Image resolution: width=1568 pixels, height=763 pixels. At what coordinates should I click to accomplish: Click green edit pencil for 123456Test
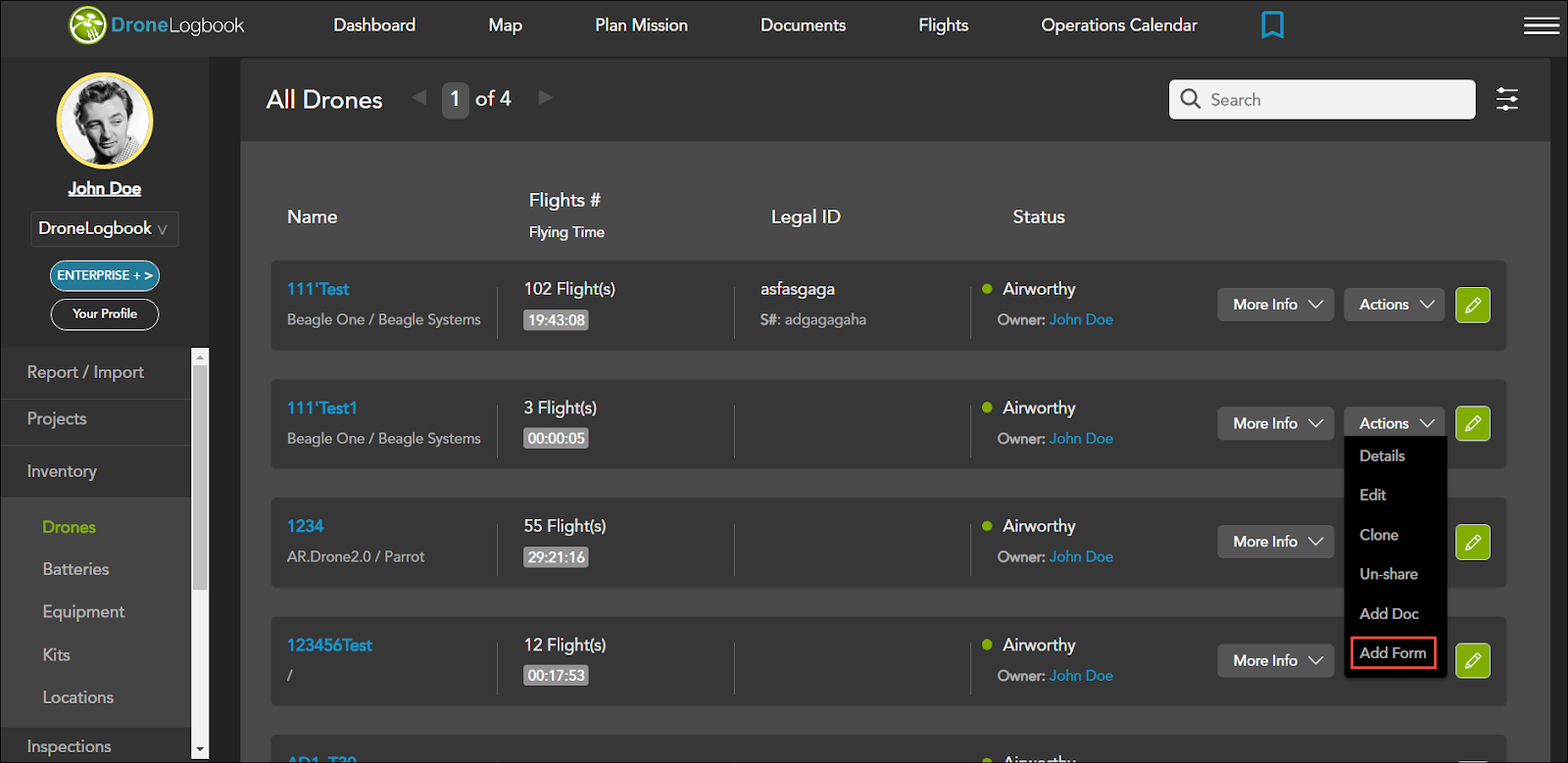(1473, 660)
